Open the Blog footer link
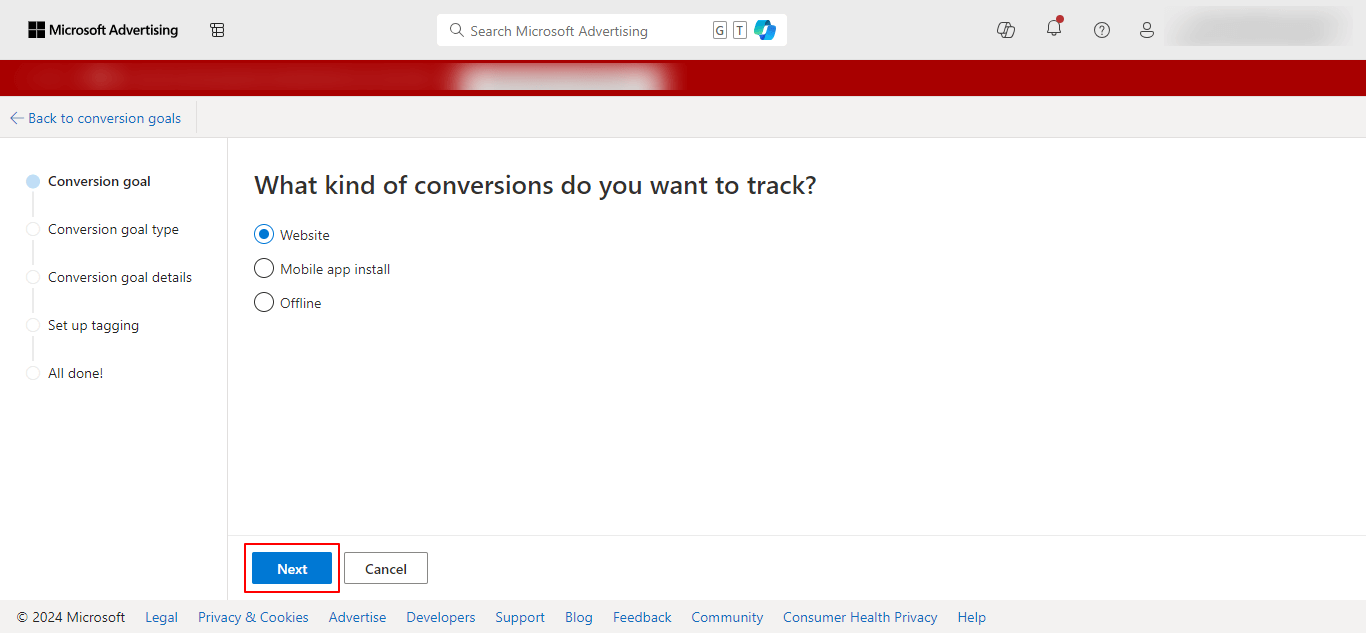1366x633 pixels. click(579, 617)
